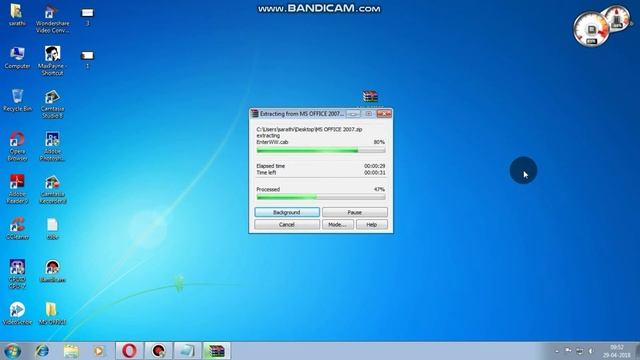The height and width of the screenshot is (360, 640).
Task: Click WinRAR icon in dialog title bar
Action: (x=255, y=113)
